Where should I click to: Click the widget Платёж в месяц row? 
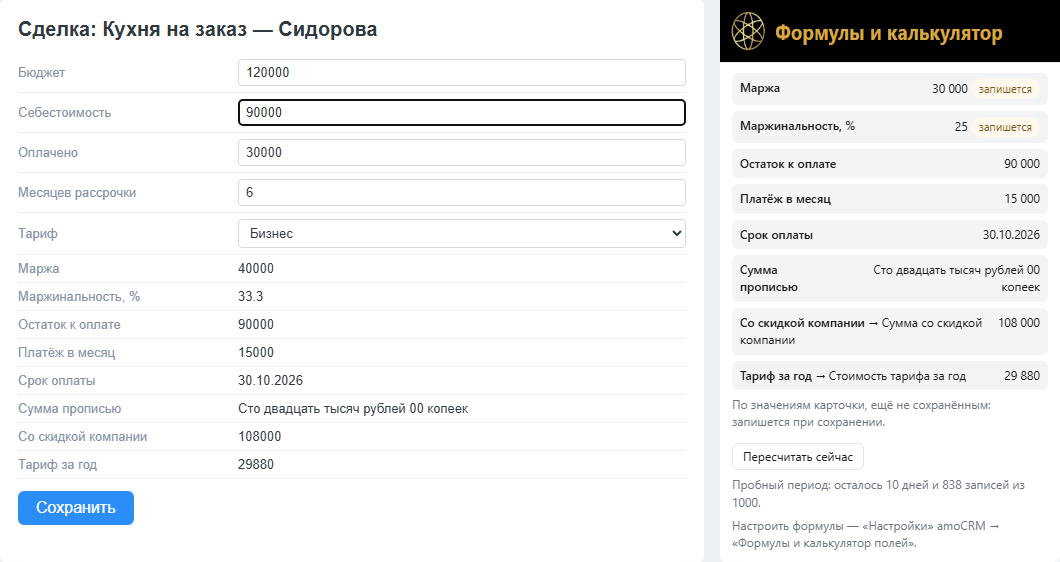click(890, 199)
